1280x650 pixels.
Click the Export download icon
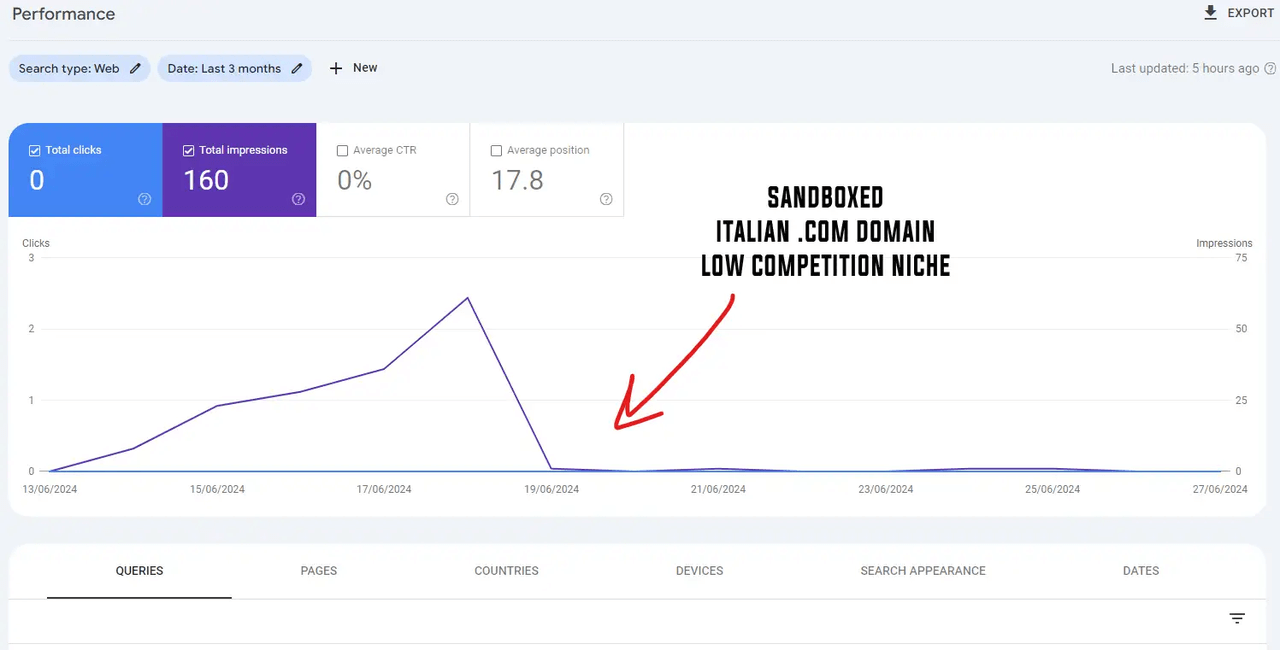[x=1211, y=13]
